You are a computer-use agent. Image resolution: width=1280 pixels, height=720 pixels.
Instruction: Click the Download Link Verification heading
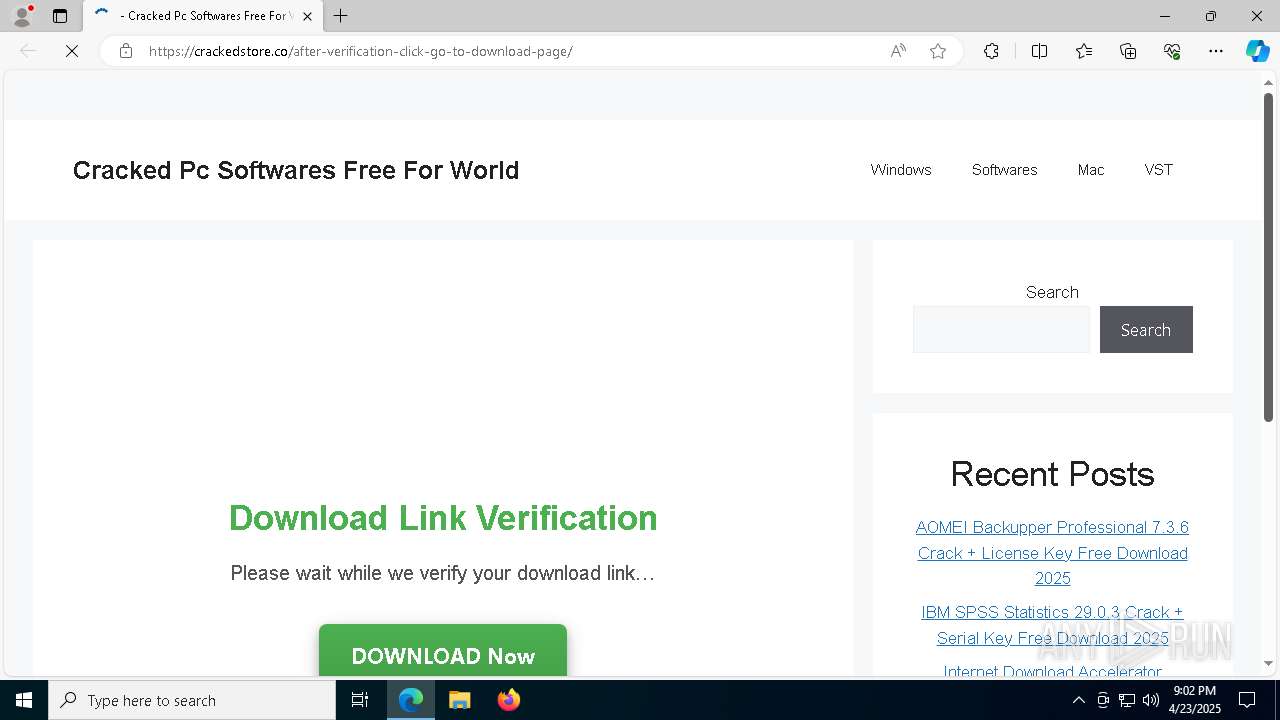pos(443,518)
